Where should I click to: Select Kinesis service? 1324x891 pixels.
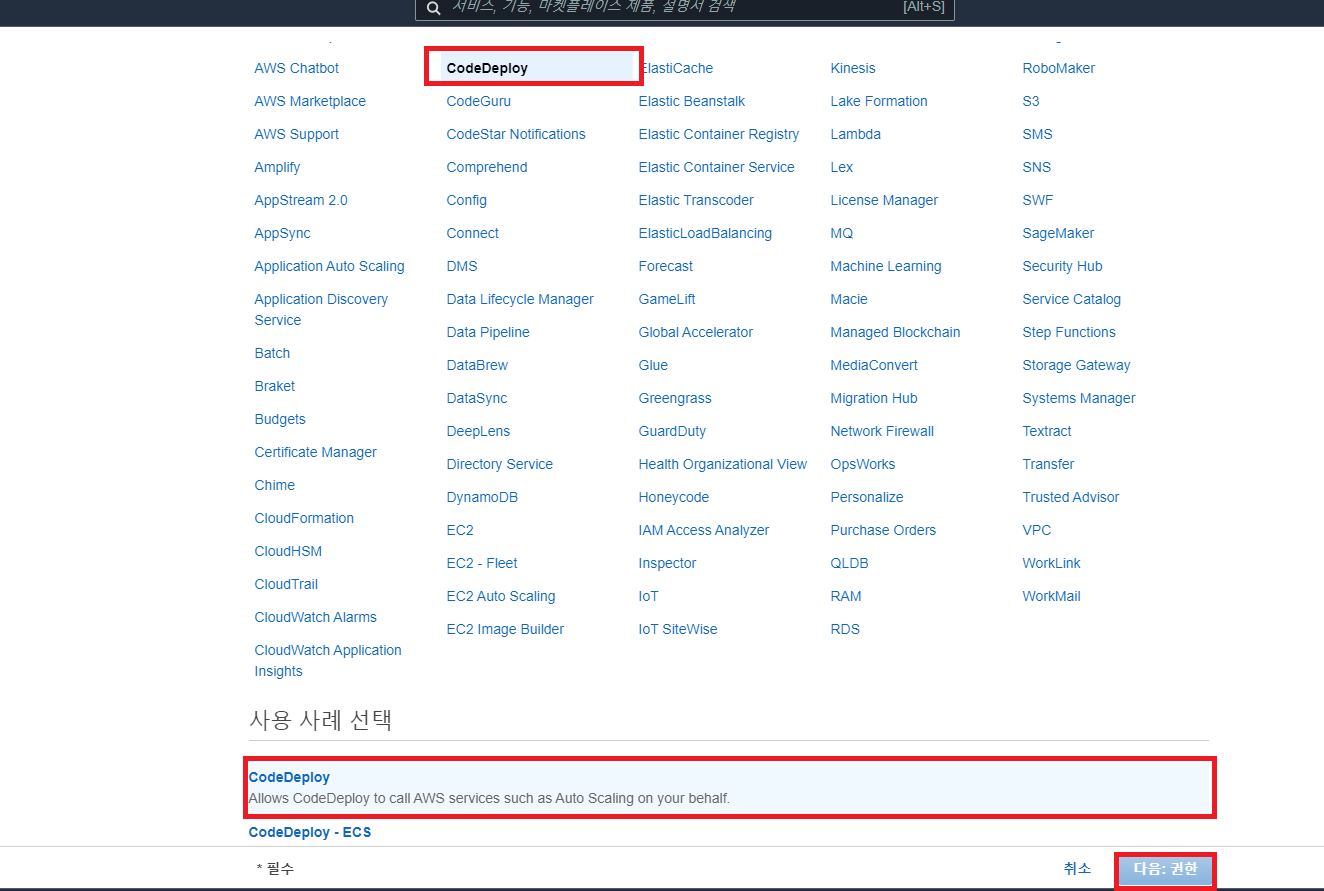[x=853, y=68]
